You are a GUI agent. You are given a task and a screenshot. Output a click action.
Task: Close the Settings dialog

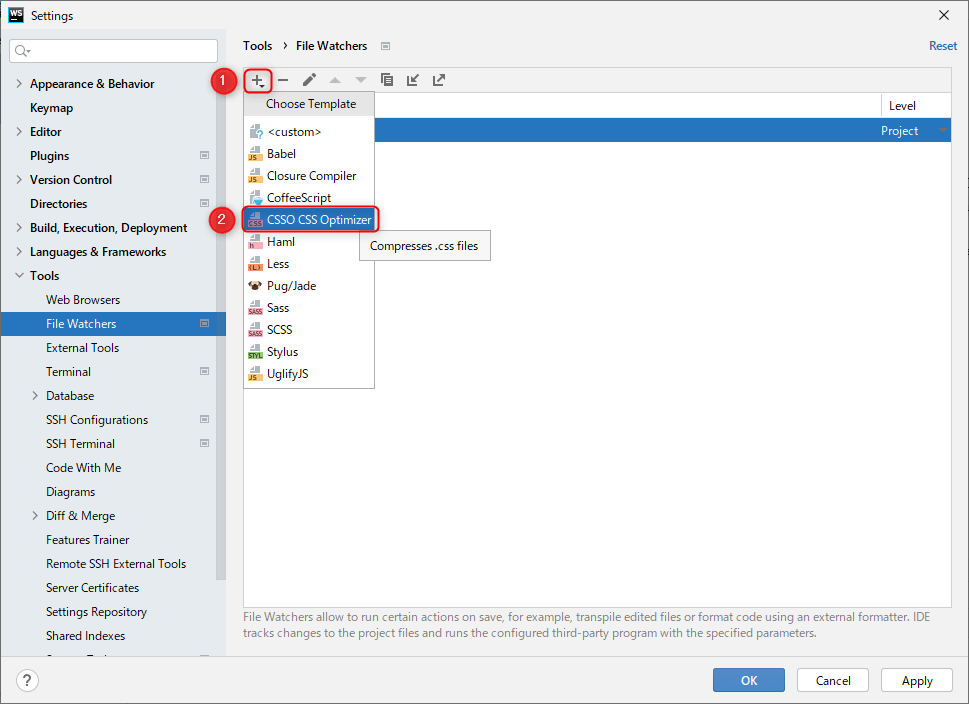pos(944,15)
